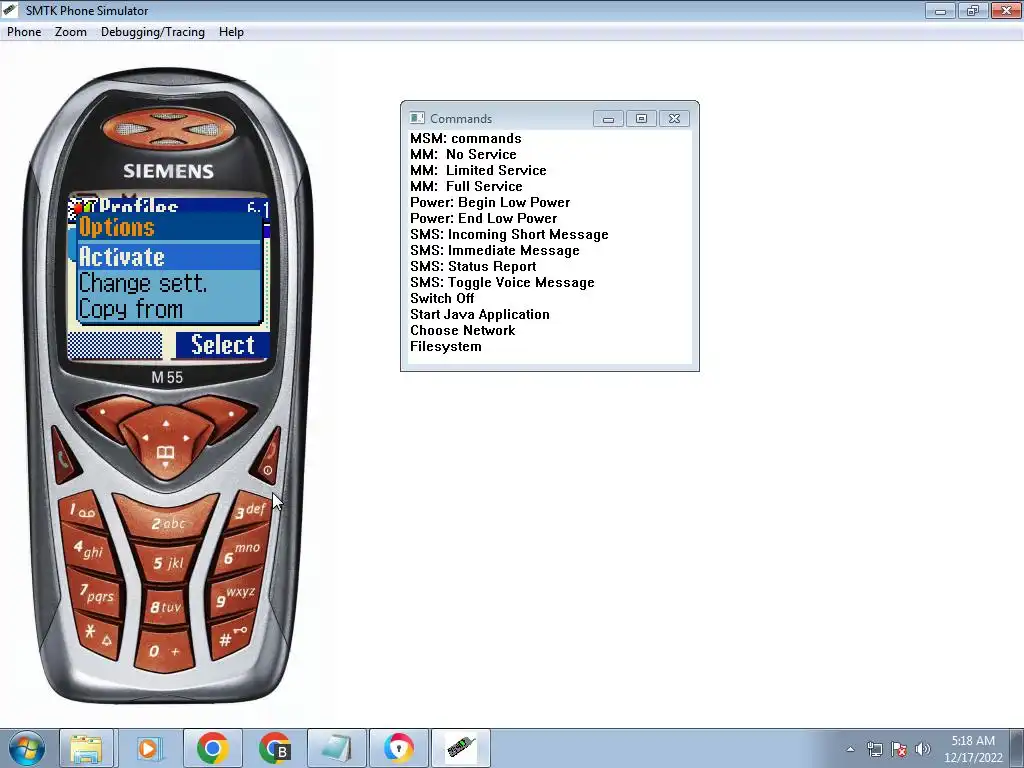Click the 7 pqrs key on keypad
The width and height of the screenshot is (1024, 768).
97,594
